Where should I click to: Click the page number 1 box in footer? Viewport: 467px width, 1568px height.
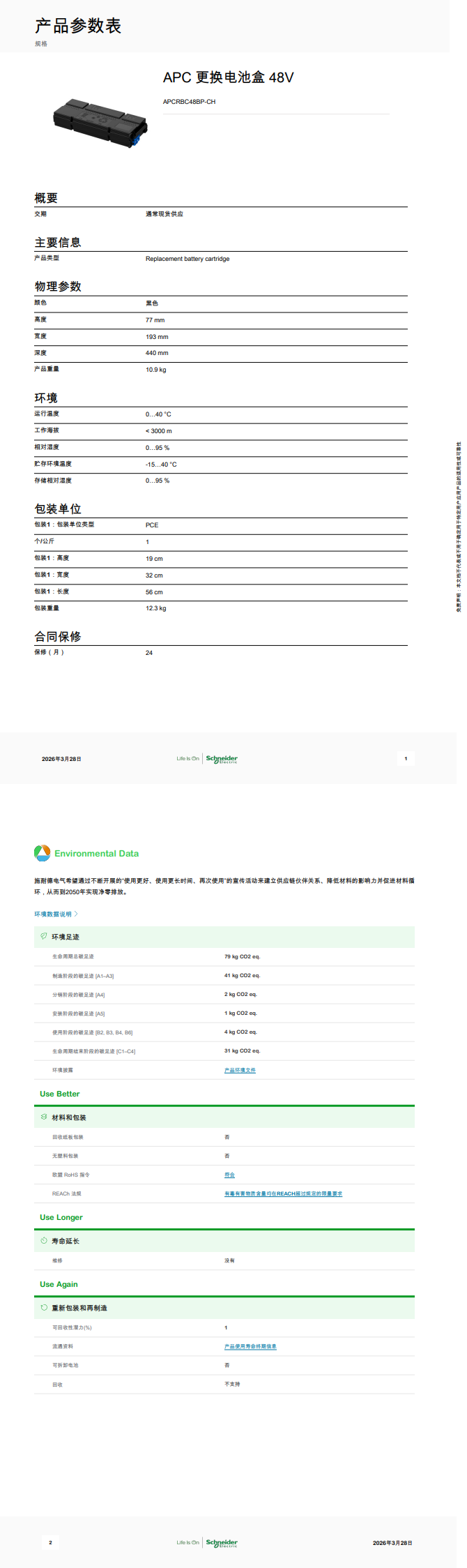[406, 758]
